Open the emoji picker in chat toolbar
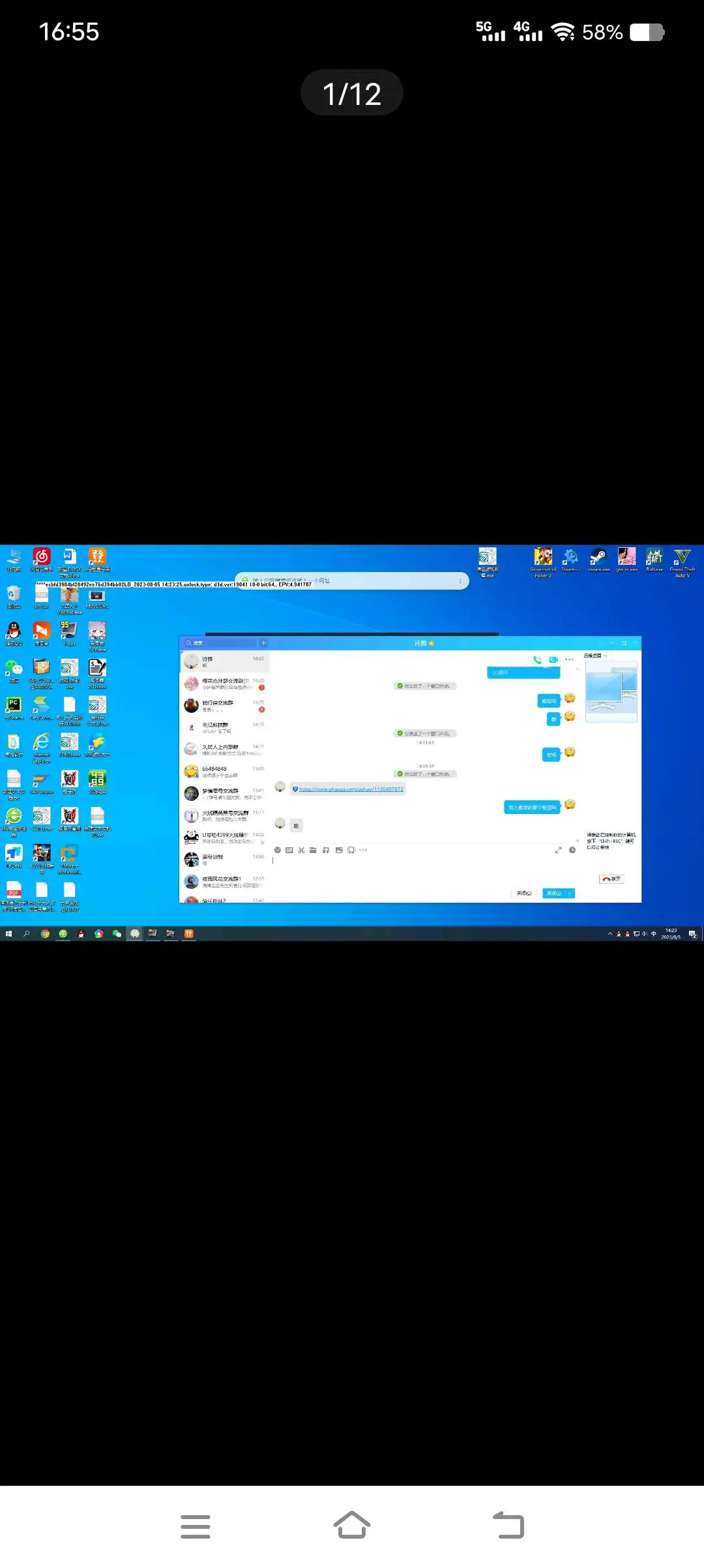Image resolution: width=704 pixels, height=1568 pixels. coord(278,850)
